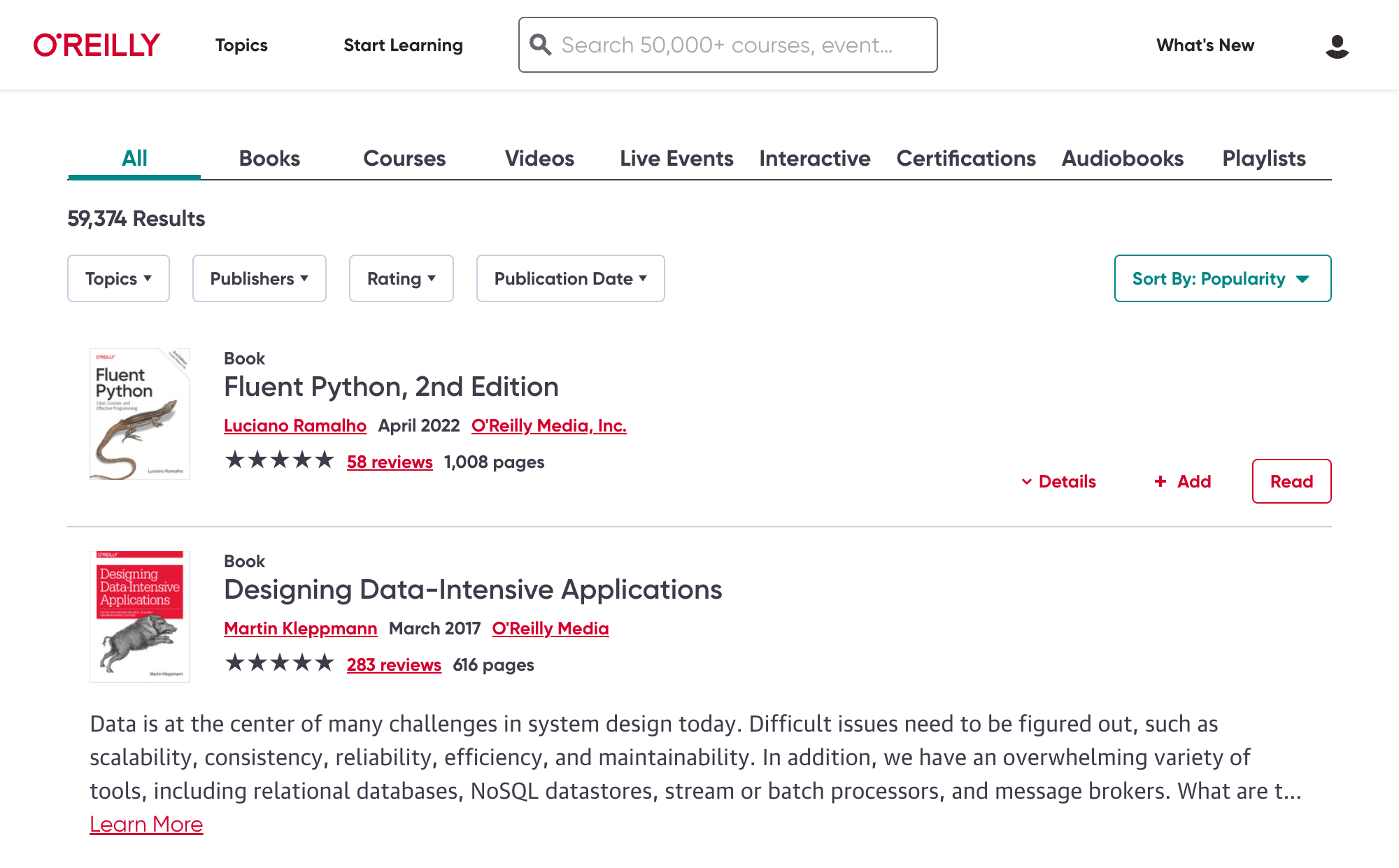Open Topics in the top navigation
Image resolution: width=1399 pixels, height=868 pixels.
(x=241, y=45)
